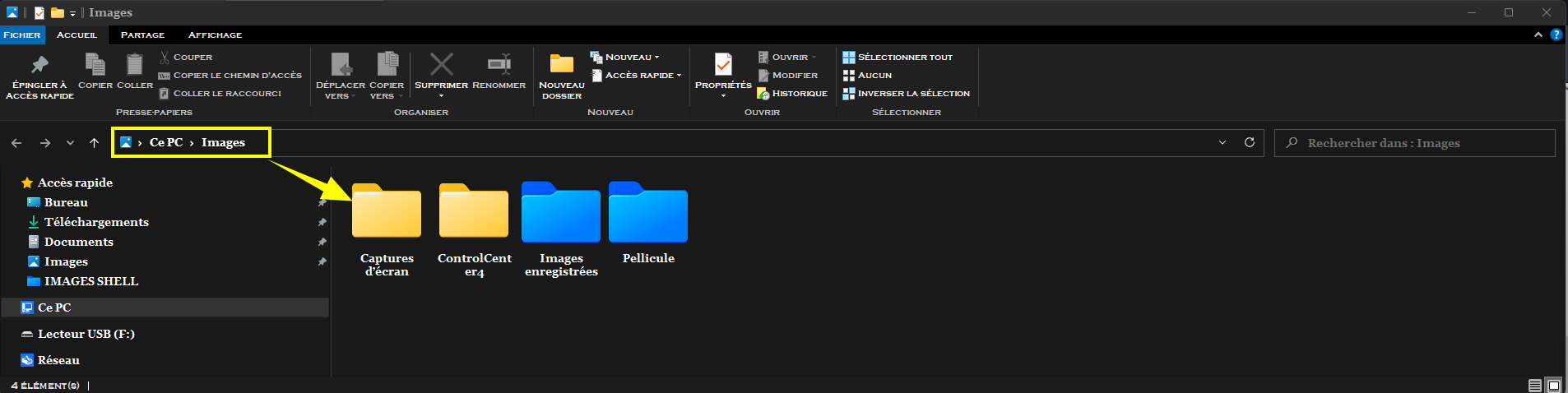
Task: Open the Nouveau élément dropdown
Action: coord(625,57)
